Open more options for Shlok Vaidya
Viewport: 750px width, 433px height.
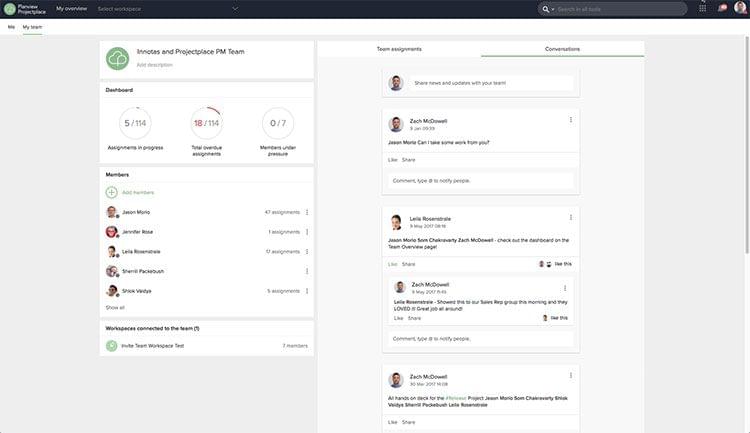click(x=307, y=291)
